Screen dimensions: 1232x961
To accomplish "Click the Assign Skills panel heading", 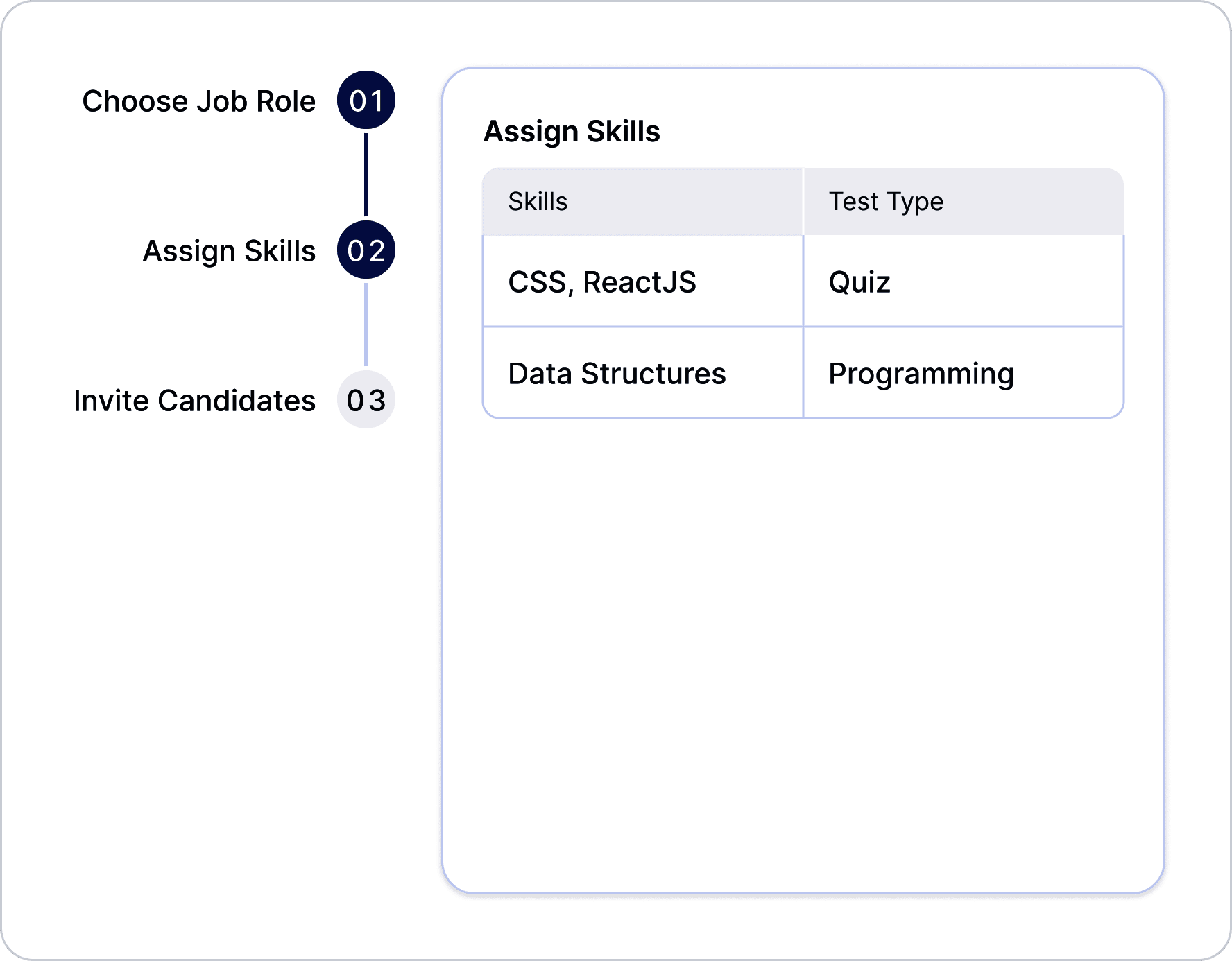I will tap(573, 130).
